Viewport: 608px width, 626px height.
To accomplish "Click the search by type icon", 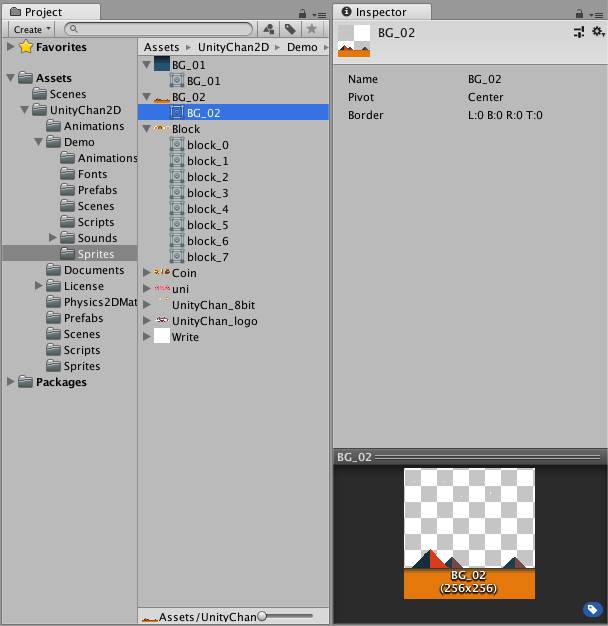I will [269, 30].
